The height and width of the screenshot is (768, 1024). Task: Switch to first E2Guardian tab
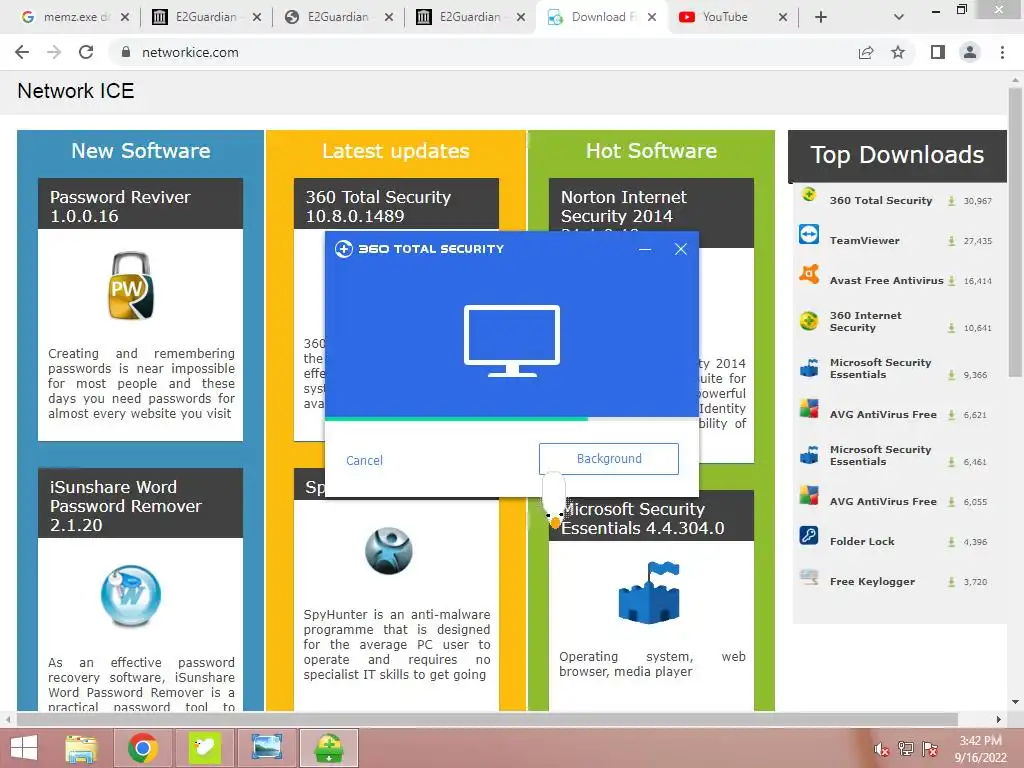click(x=204, y=17)
